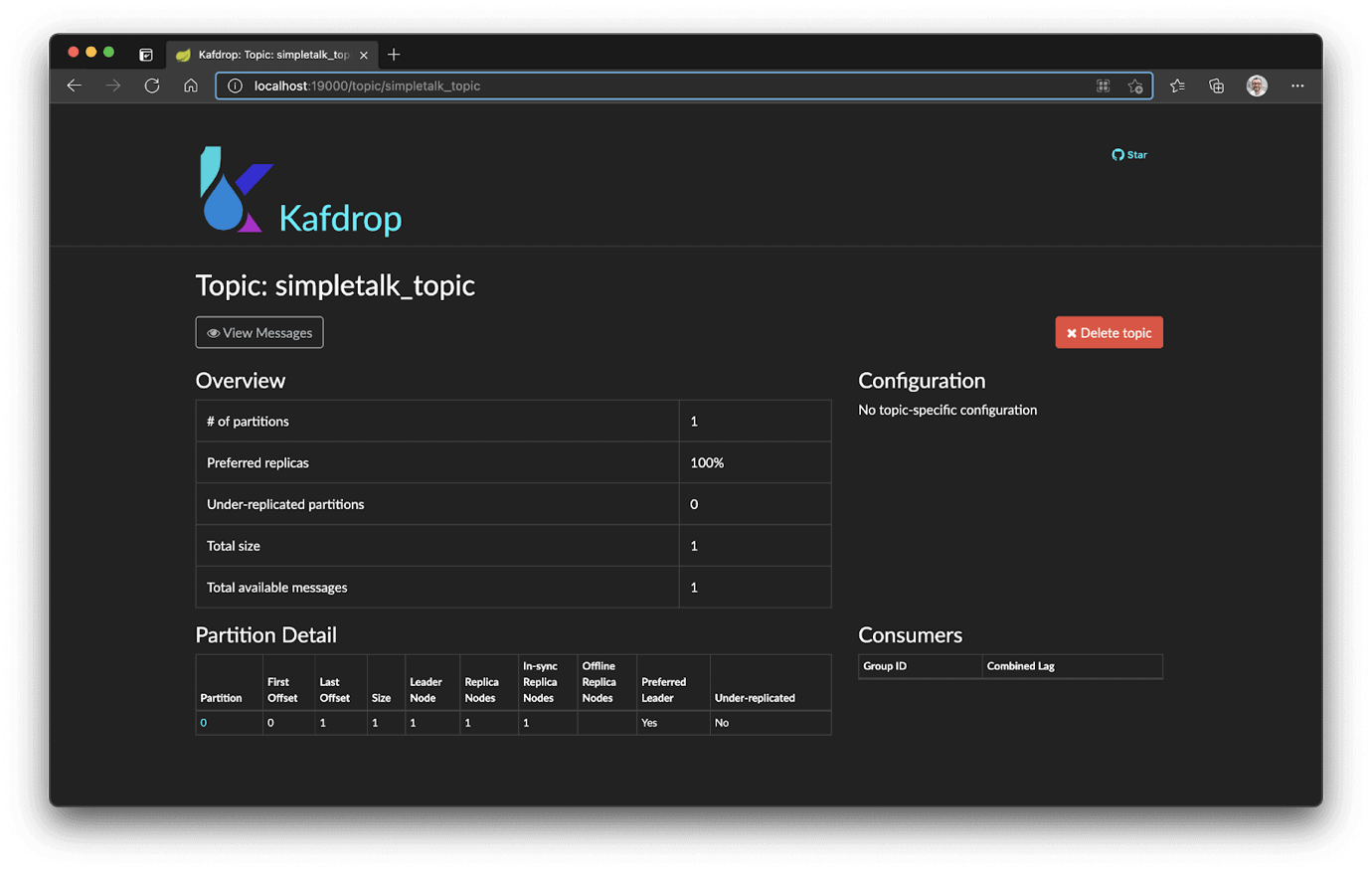
Task: Click the 'Total available messages' row label
Action: pyautogui.click(x=276, y=588)
